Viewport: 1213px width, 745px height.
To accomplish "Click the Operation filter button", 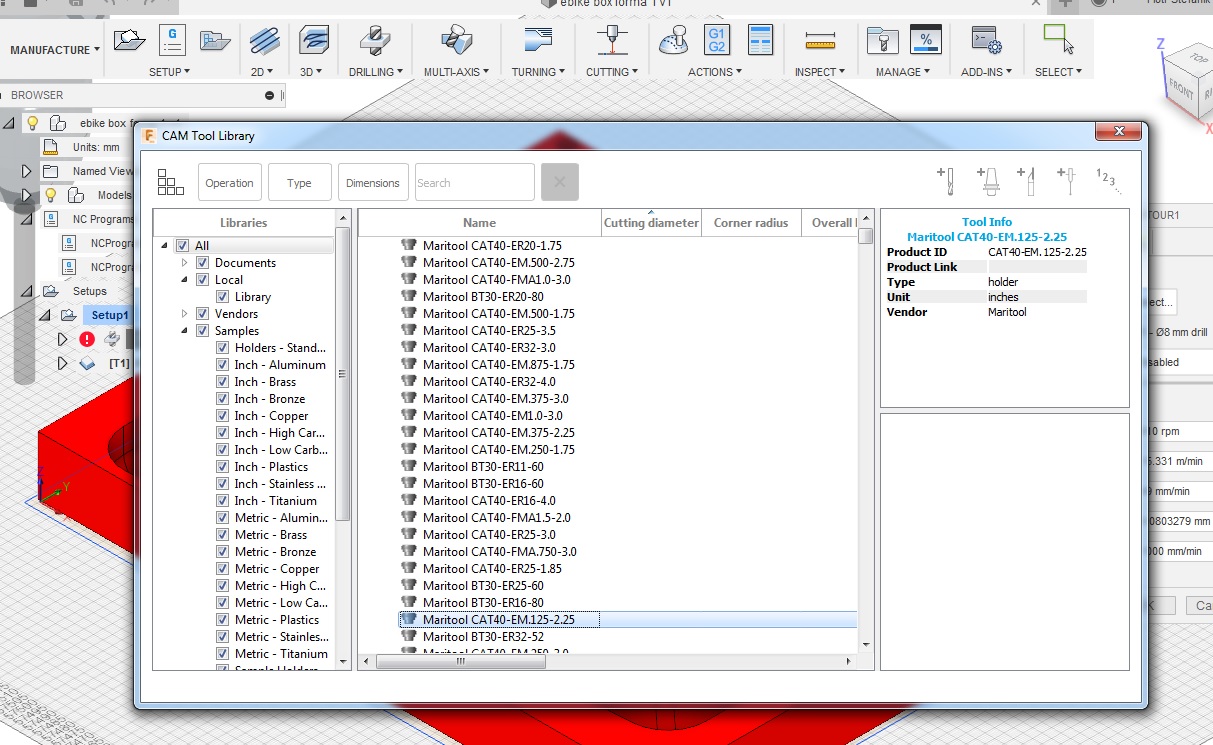I will 230,183.
